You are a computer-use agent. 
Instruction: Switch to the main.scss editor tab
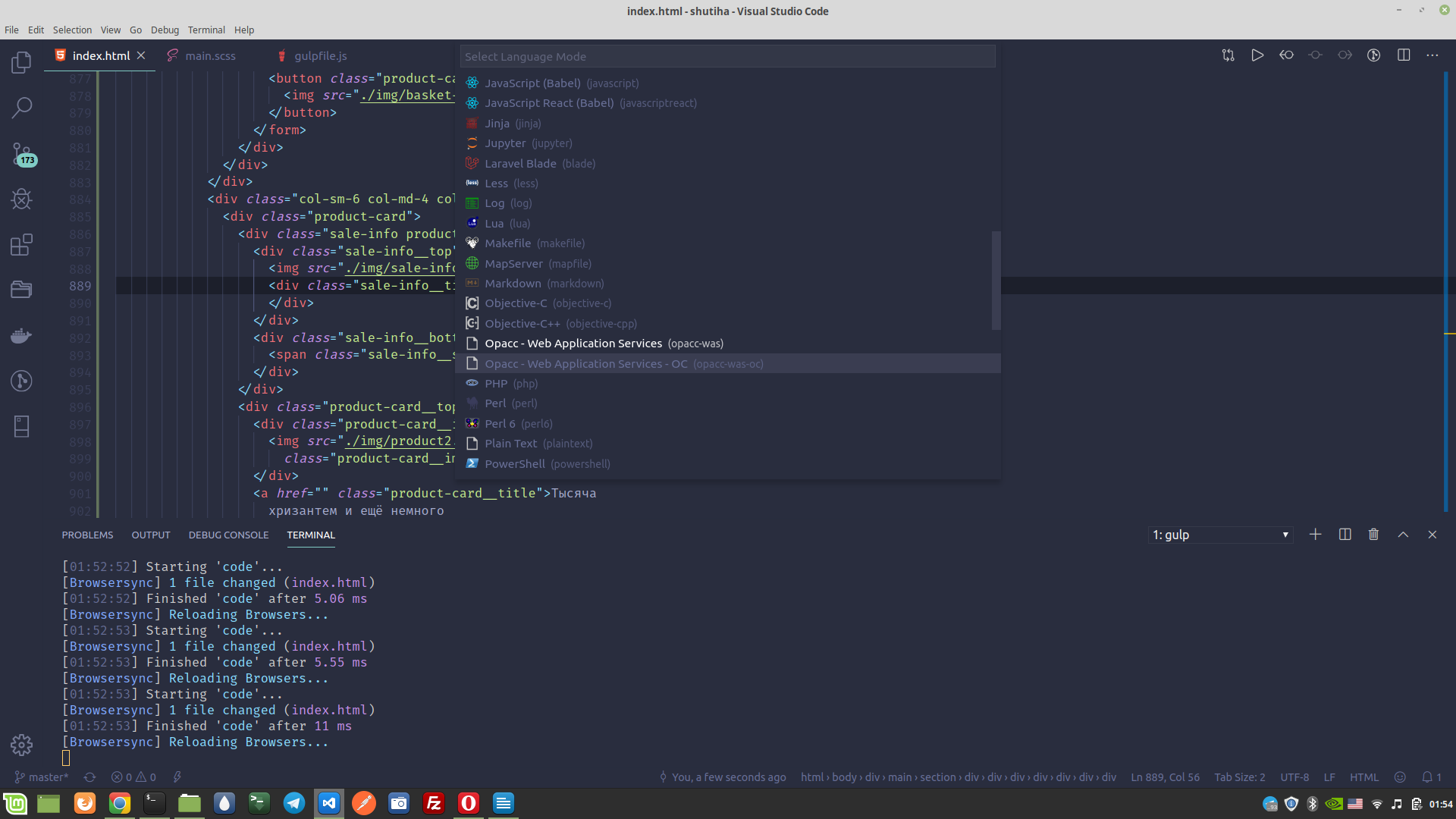point(210,56)
